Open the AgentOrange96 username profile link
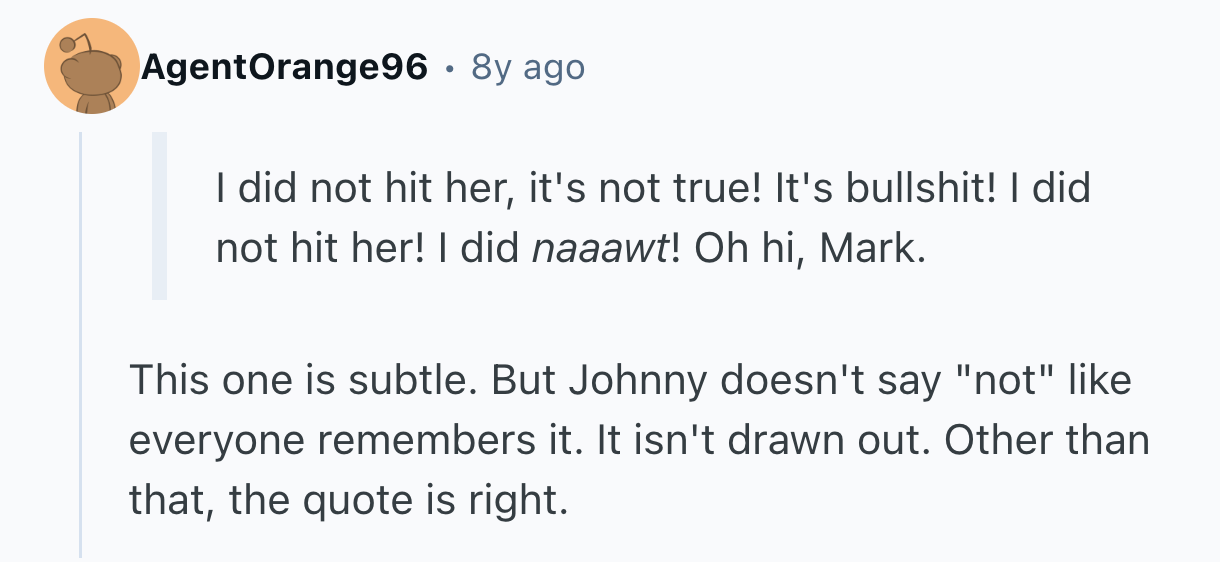This screenshot has height=562, width=1220. coord(284,68)
